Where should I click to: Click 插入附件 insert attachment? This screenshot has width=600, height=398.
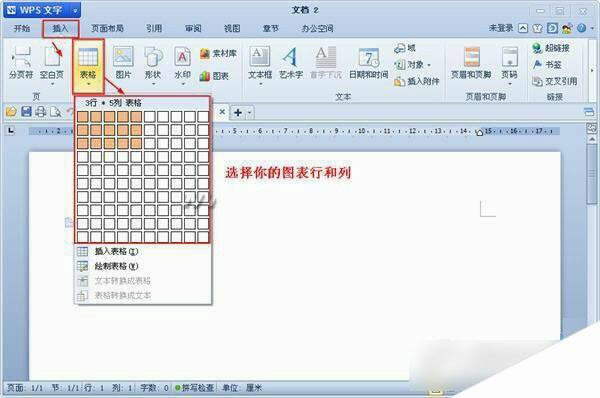tap(417, 81)
